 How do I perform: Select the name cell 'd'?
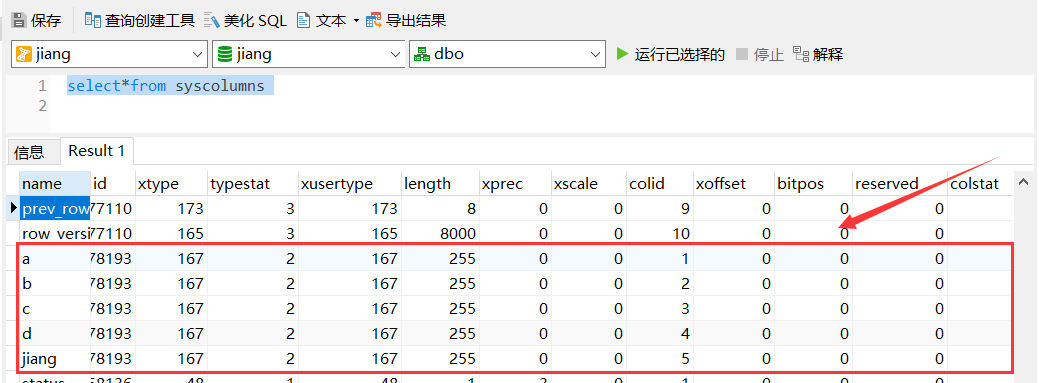tap(55, 333)
